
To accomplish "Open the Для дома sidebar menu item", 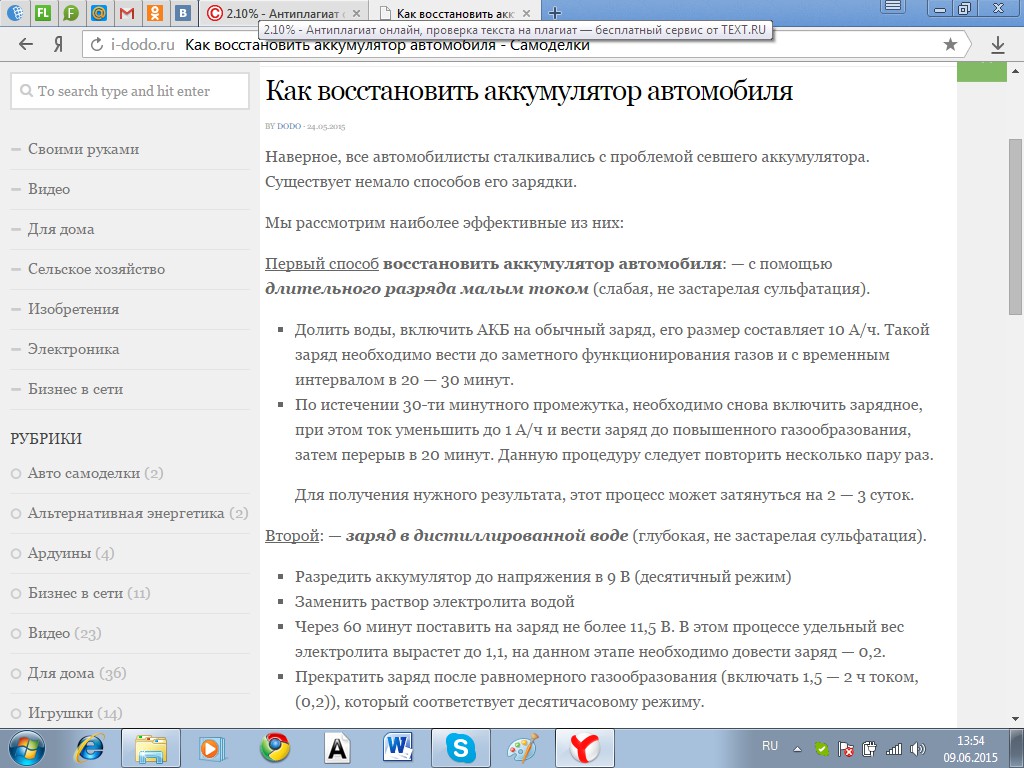I will (61, 229).
